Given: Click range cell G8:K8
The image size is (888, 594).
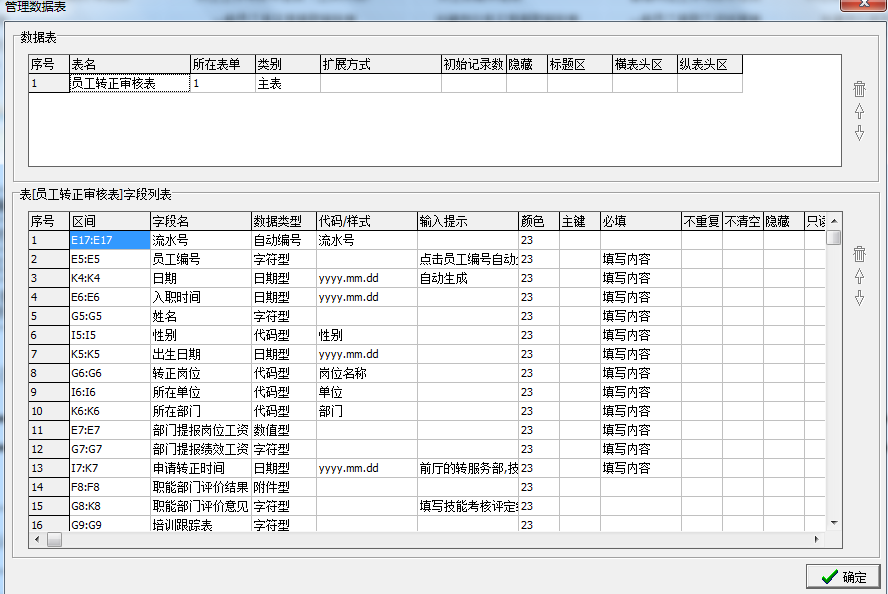Looking at the screenshot, I should click(x=110, y=506).
